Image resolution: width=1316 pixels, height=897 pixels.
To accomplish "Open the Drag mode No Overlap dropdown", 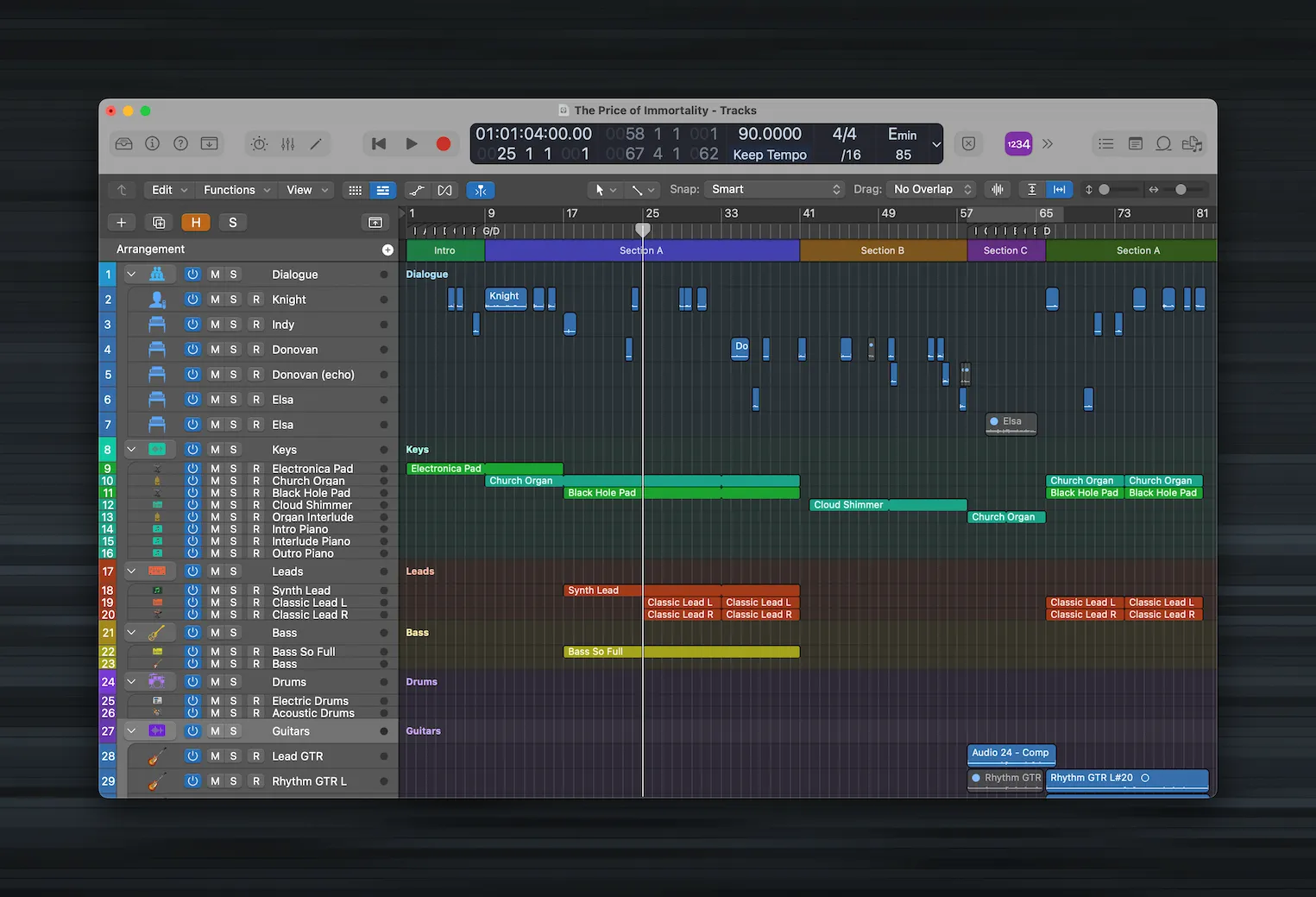I will (929, 189).
